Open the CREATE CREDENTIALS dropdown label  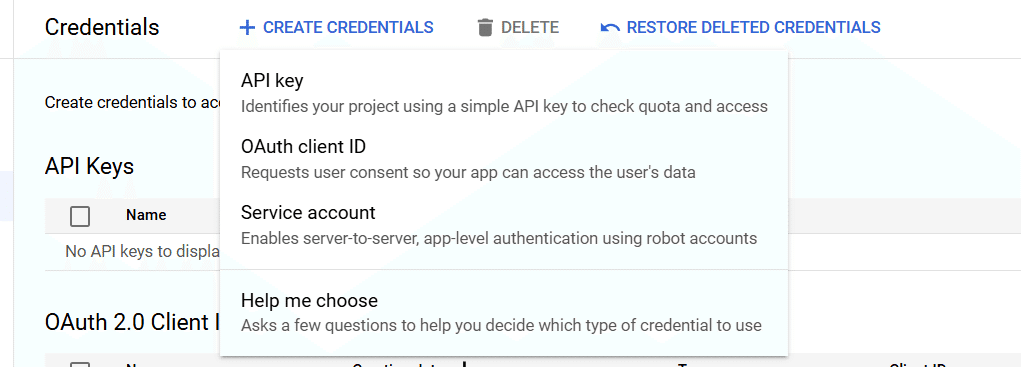pos(348,27)
